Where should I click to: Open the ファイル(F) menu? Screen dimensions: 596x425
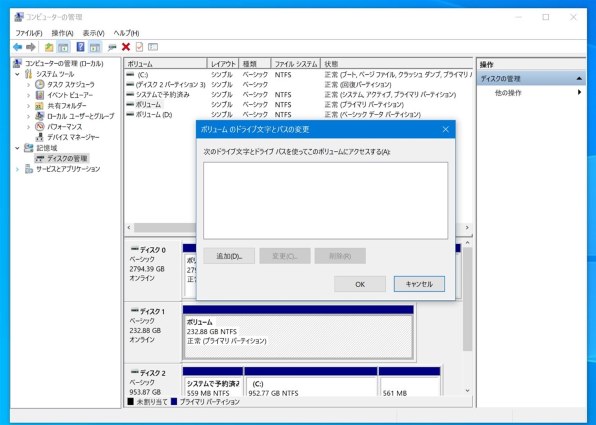click(x=29, y=33)
